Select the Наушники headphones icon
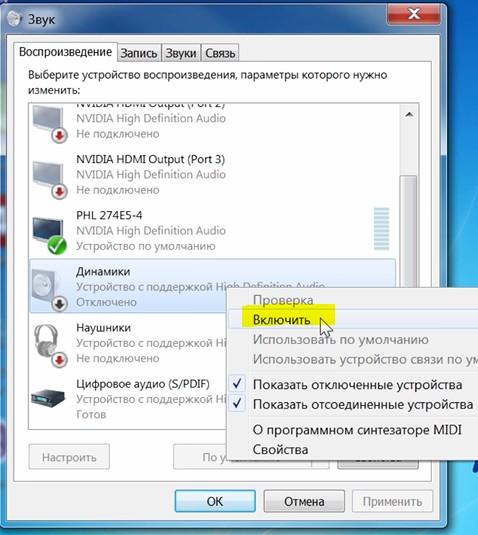 [49, 345]
